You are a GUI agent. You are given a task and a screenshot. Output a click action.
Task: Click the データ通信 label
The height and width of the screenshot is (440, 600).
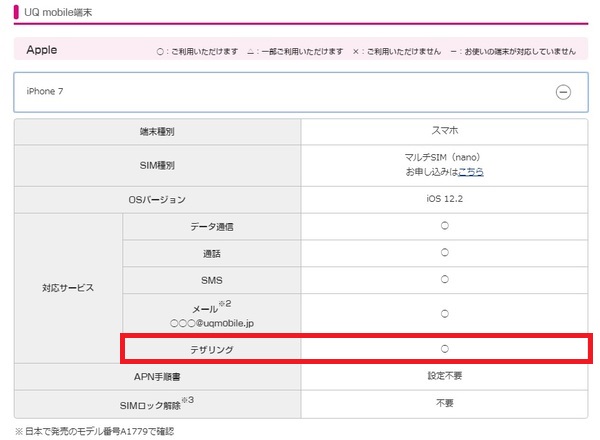pos(212,227)
